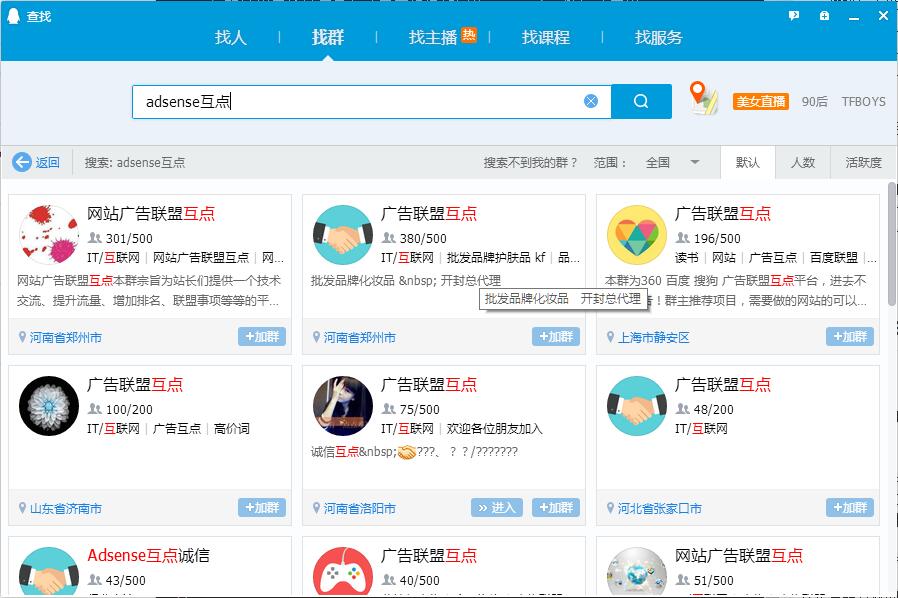Click the location pin icon before 山东省济南市
Viewport: 898px width, 598px height.
22,508
